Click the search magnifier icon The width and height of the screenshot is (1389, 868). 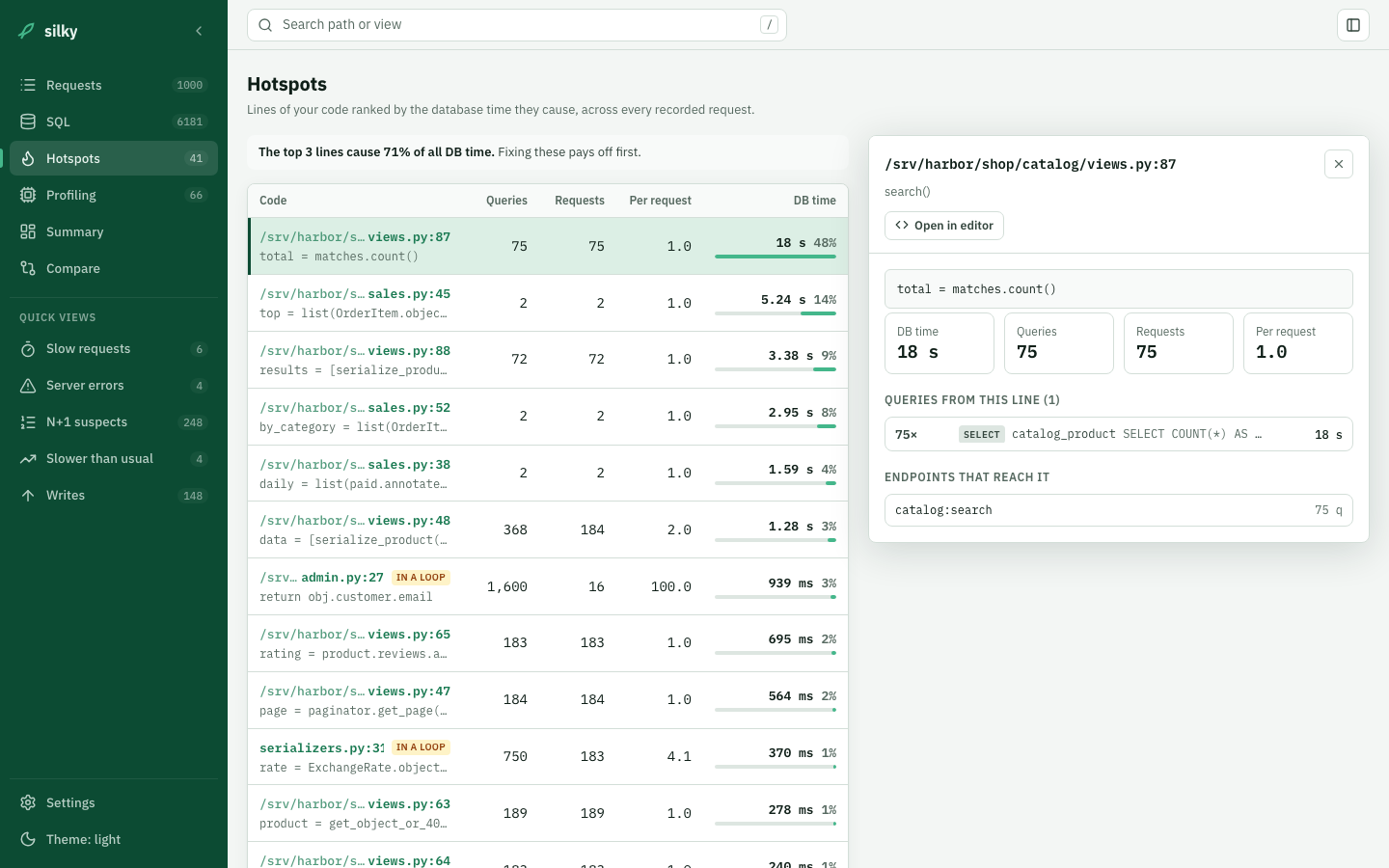coord(265,25)
